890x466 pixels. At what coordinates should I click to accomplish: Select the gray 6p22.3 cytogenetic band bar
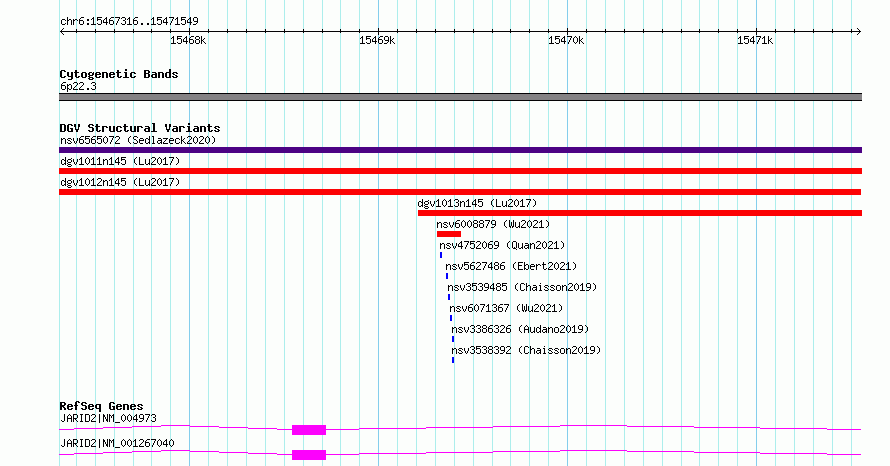click(460, 97)
